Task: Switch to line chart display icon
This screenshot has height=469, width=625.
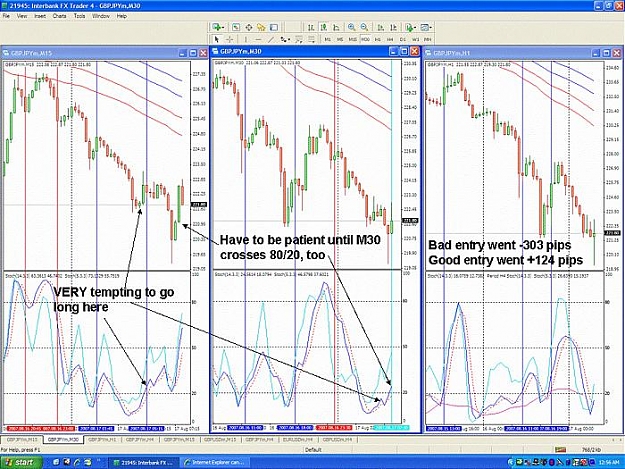Action: (336, 27)
